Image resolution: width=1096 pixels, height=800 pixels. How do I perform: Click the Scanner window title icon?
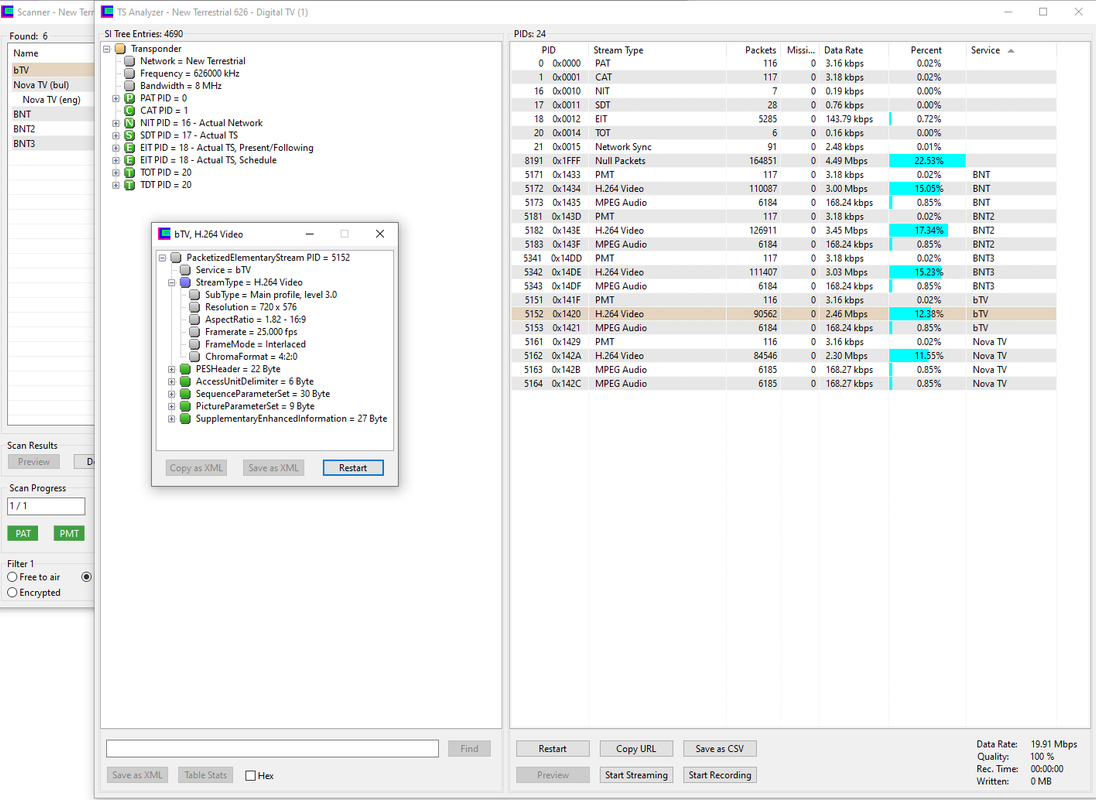click(x=7, y=12)
